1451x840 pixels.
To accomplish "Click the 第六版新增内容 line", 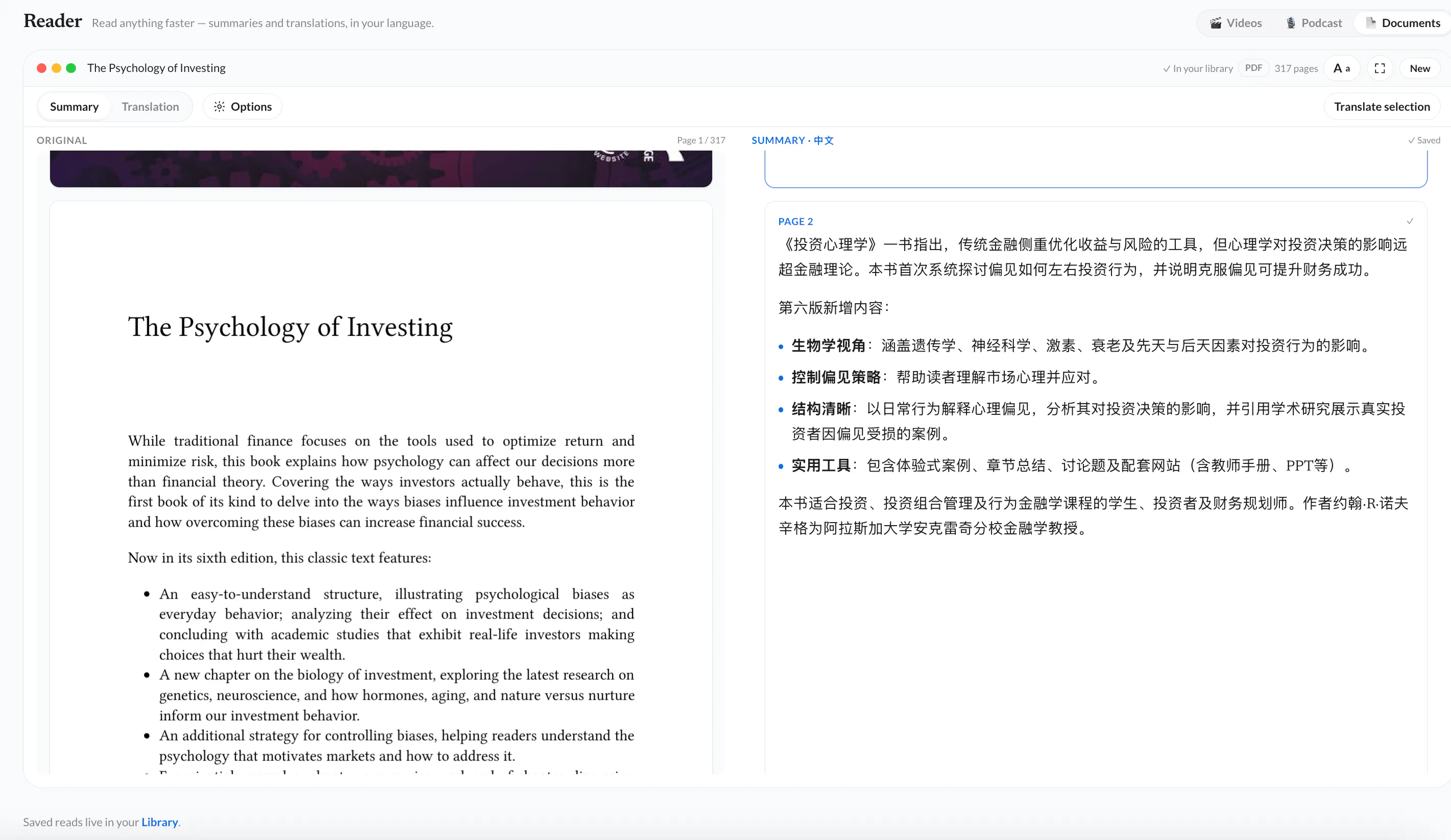I will [834, 308].
